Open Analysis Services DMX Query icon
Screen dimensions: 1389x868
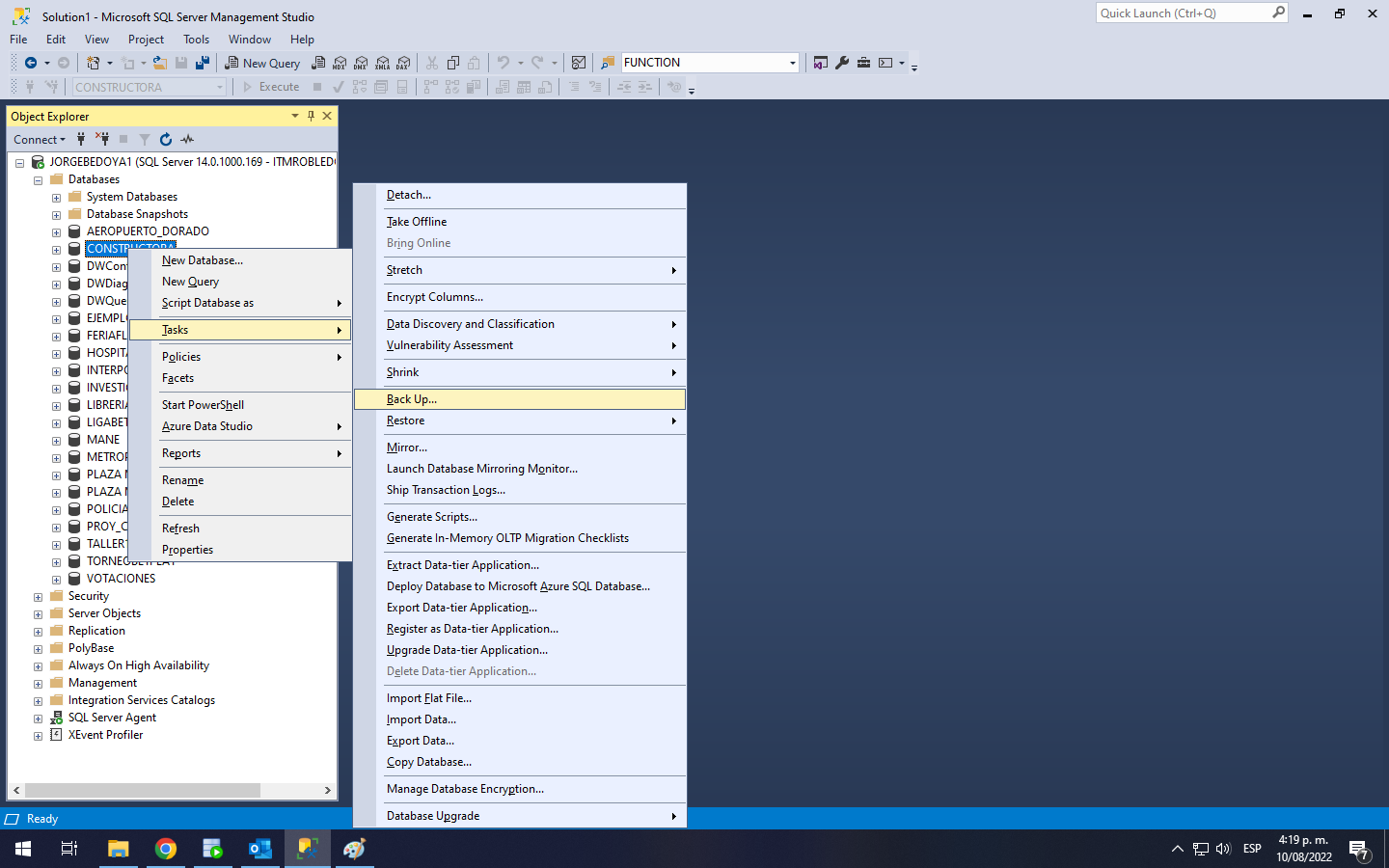pos(361,63)
